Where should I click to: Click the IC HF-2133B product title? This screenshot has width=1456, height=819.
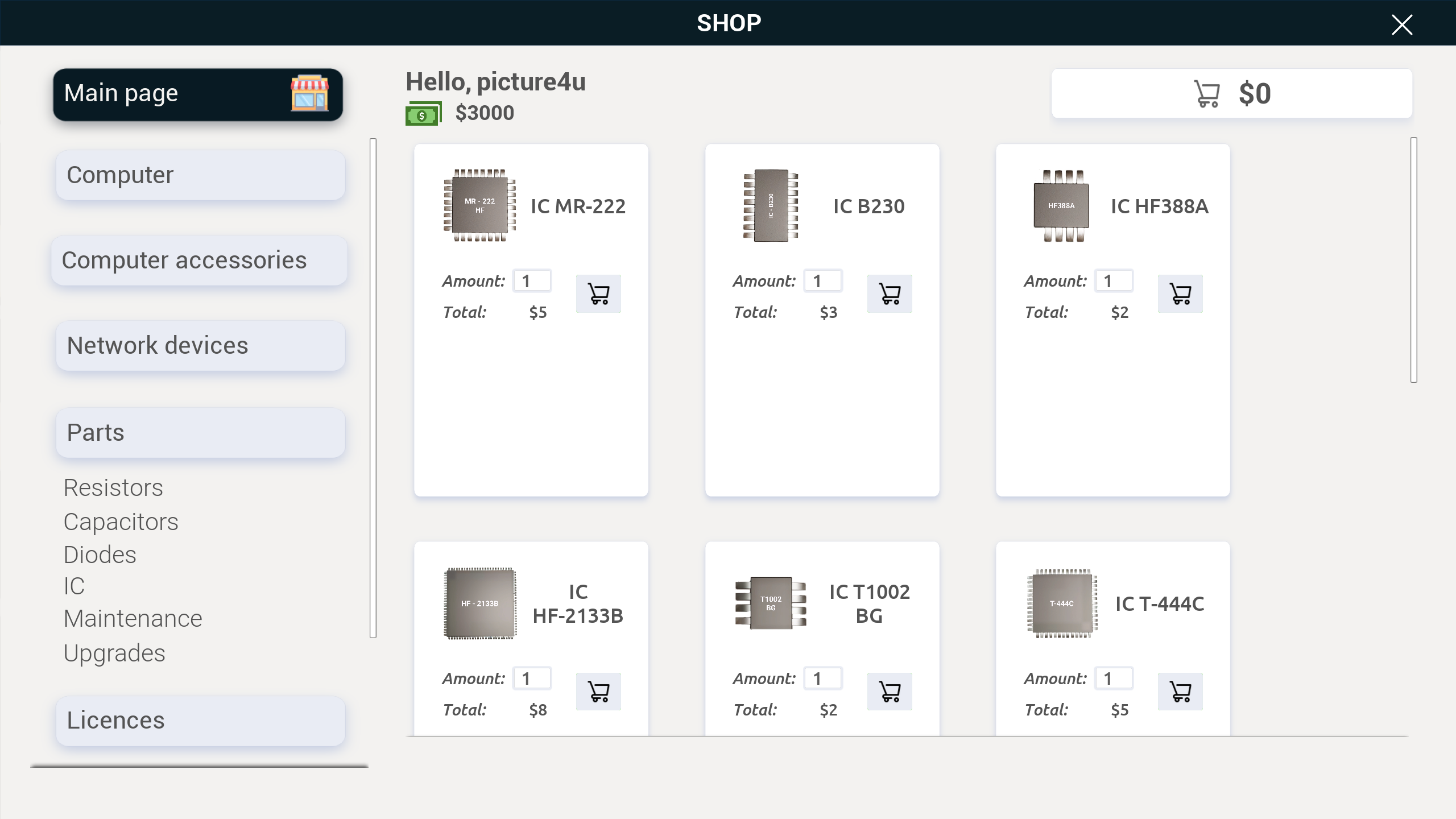[578, 604]
